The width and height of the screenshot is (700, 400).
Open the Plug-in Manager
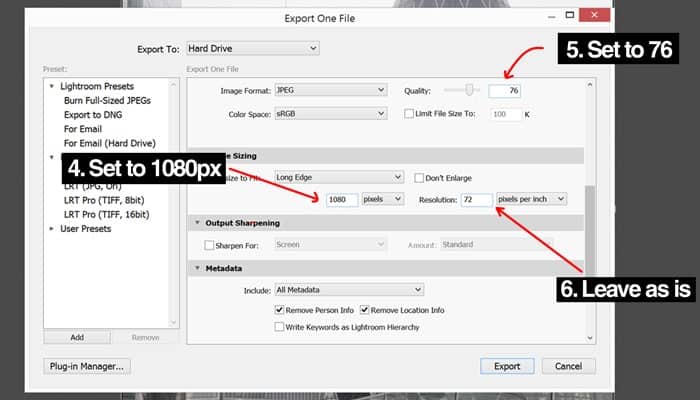87,366
